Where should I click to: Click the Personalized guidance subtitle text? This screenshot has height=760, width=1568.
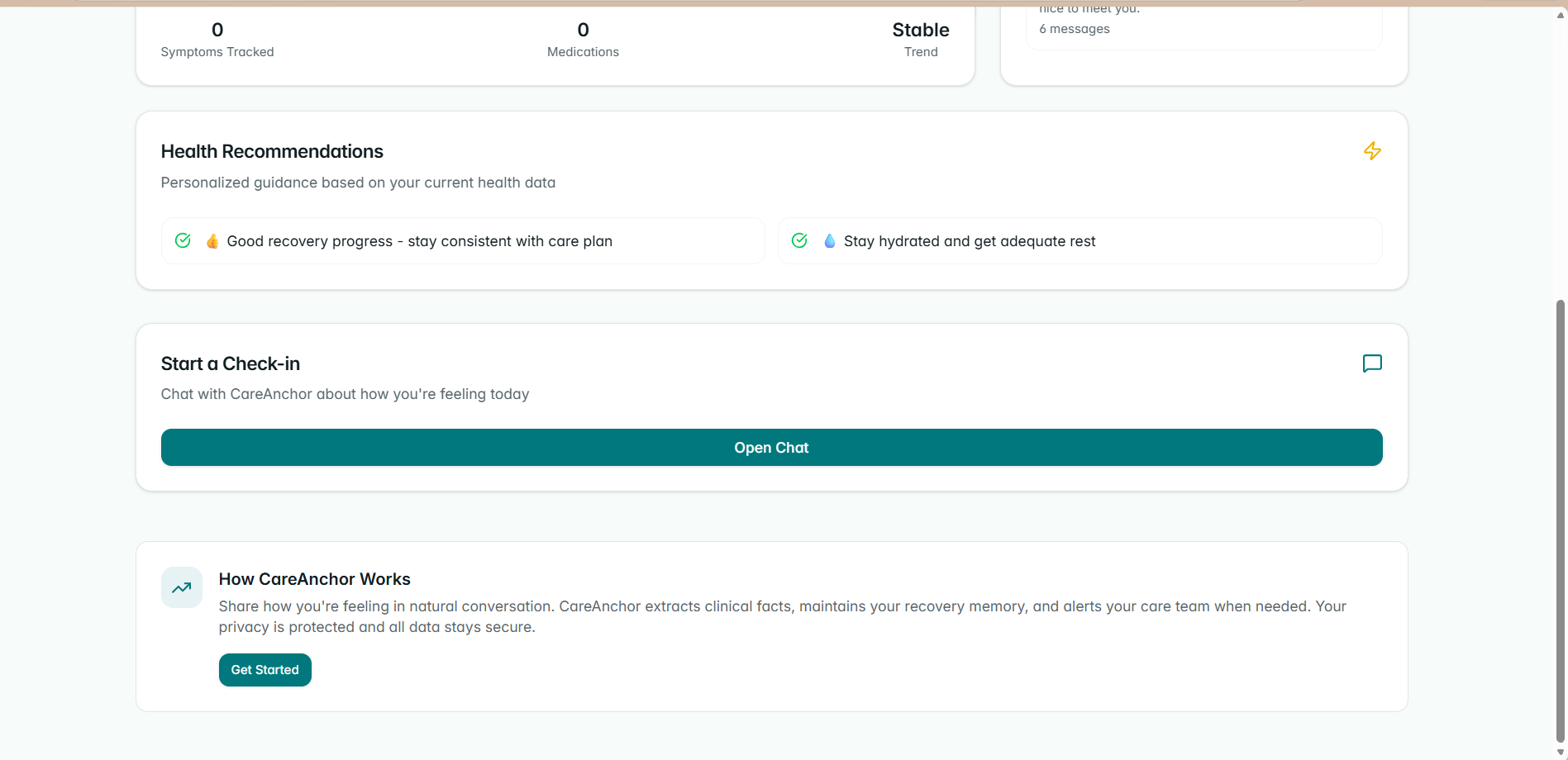point(358,183)
